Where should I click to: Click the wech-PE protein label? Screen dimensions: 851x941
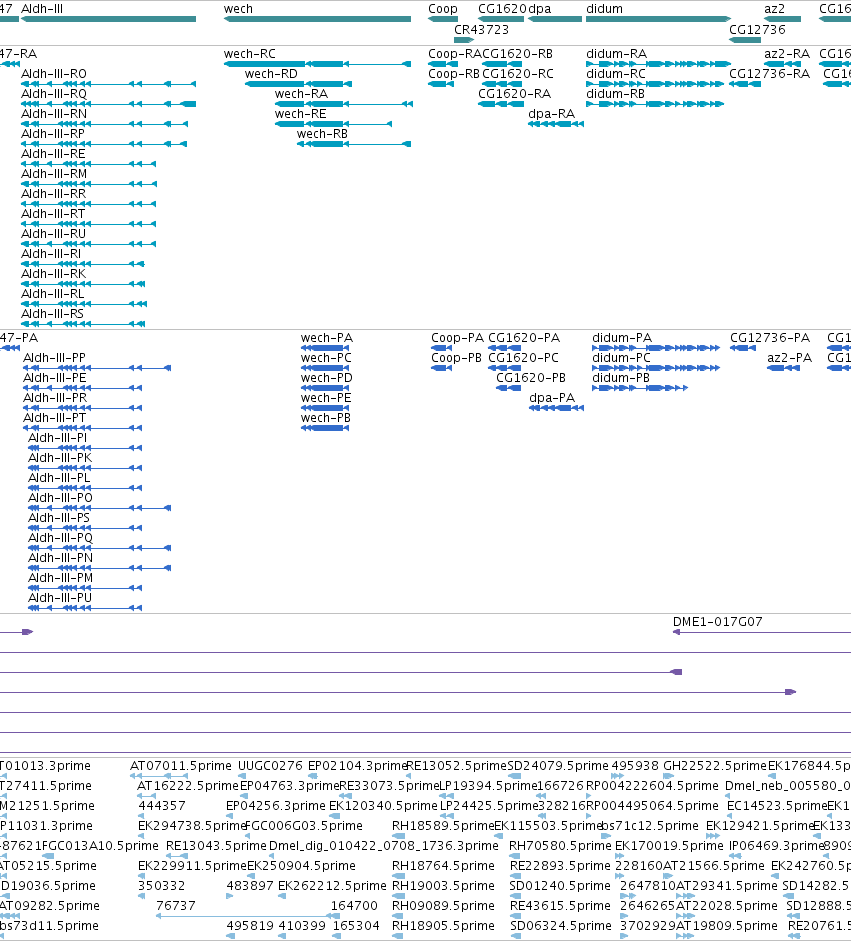pos(326,398)
